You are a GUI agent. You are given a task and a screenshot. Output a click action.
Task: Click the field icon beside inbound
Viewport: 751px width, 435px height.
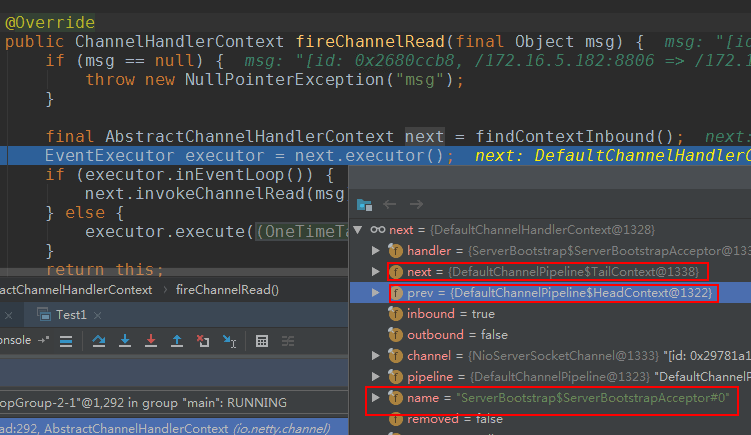[x=395, y=314]
